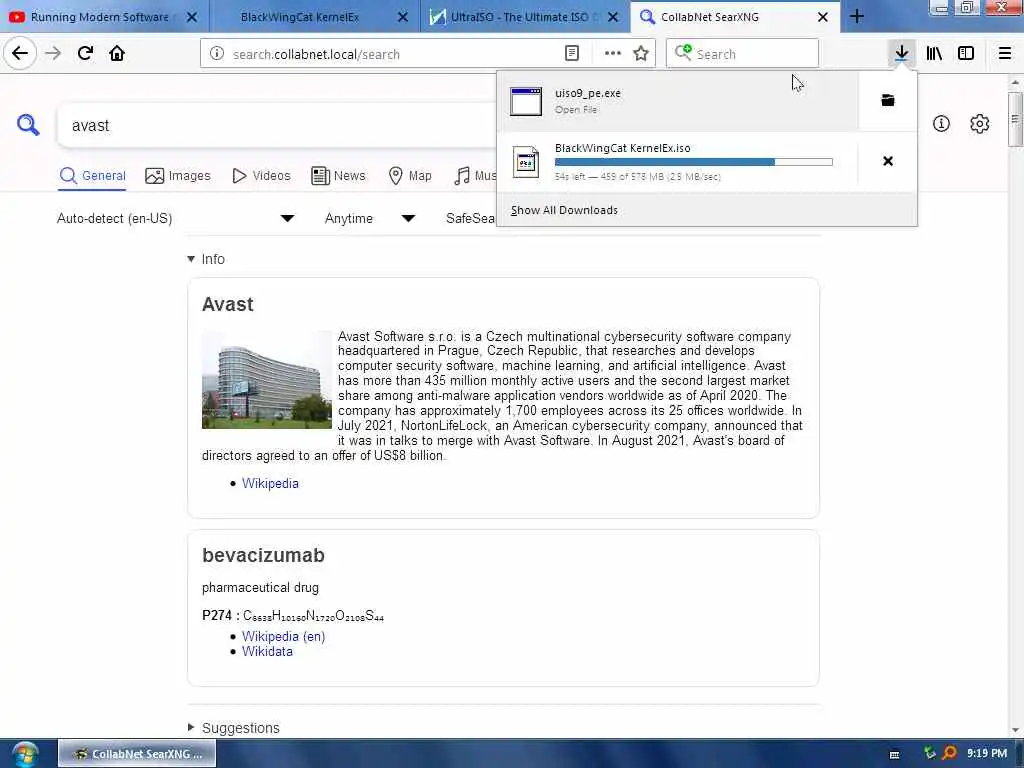The image size is (1024, 768).
Task: Select the Map search category
Action: pos(409,175)
